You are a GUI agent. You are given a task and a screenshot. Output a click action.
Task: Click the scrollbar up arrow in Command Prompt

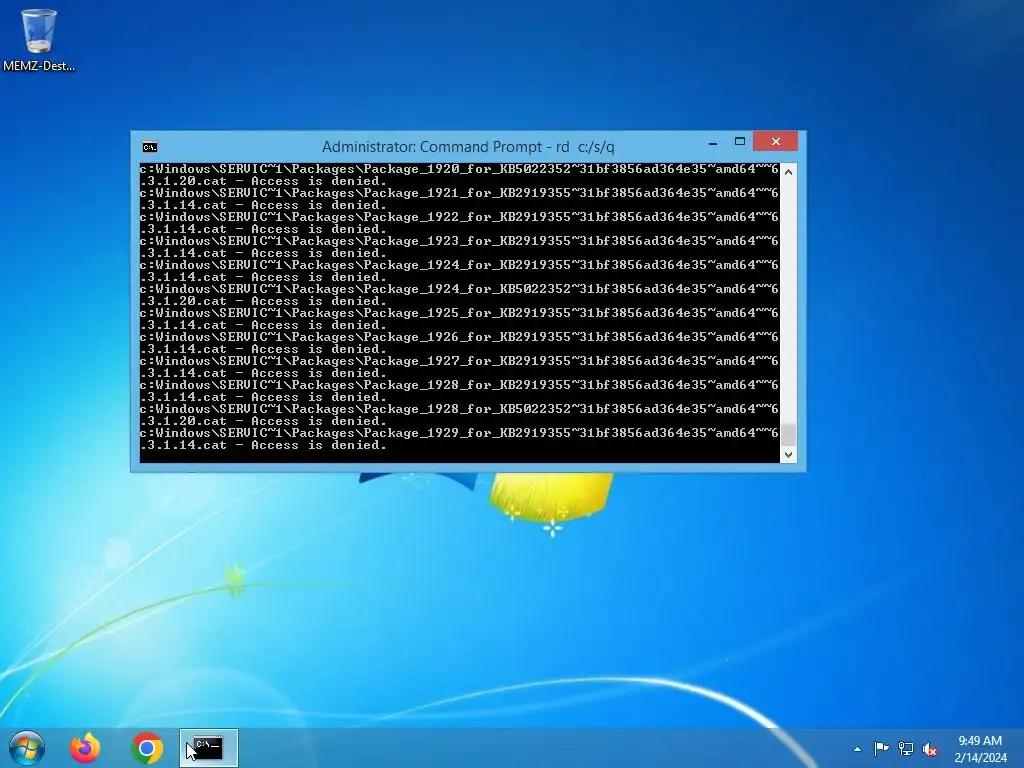[x=788, y=172]
